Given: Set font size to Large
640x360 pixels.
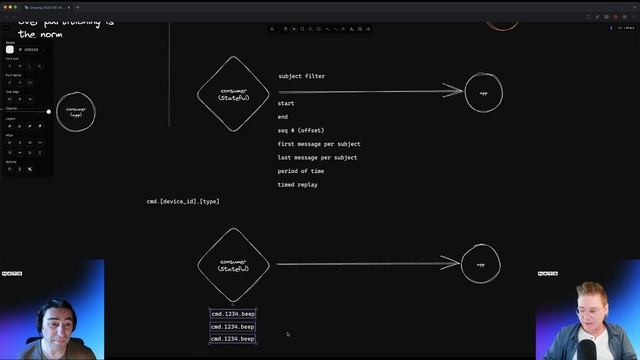Looking at the screenshot, I should click(30, 66).
